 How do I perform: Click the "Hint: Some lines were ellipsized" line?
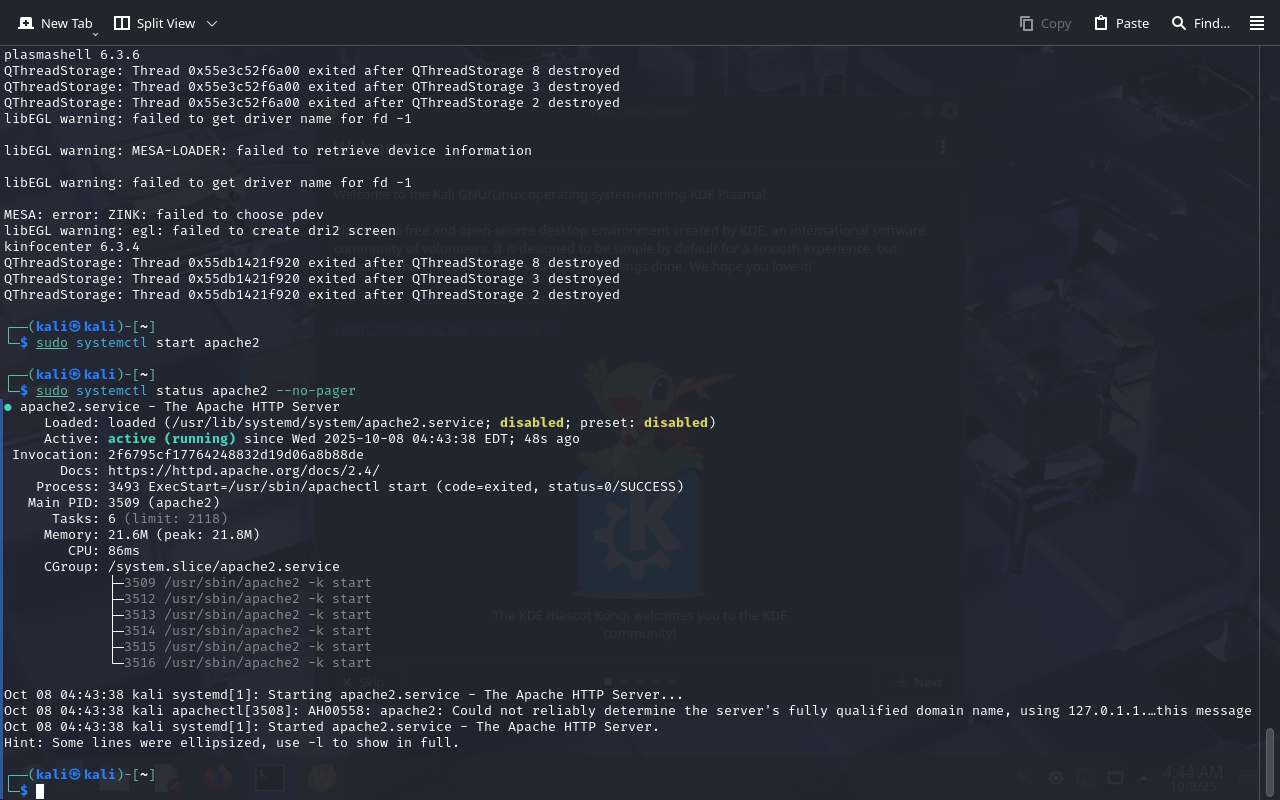click(231, 743)
